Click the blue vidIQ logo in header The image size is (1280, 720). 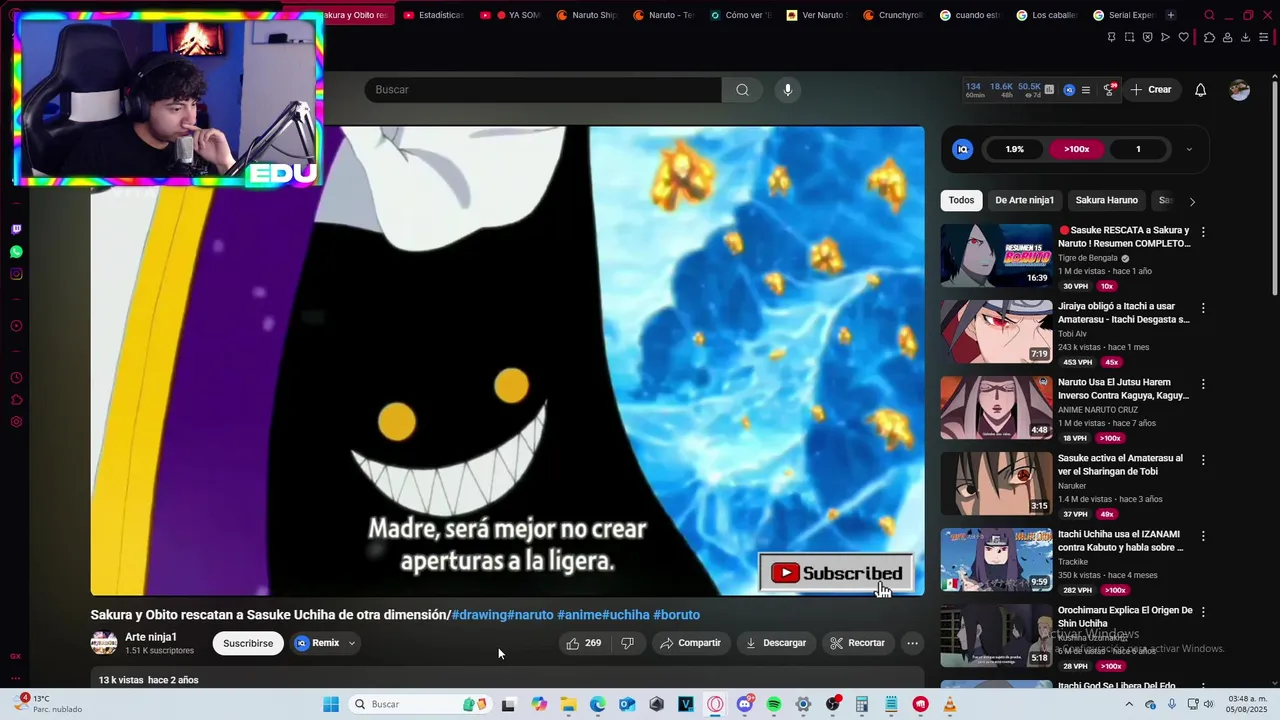click(x=1069, y=90)
